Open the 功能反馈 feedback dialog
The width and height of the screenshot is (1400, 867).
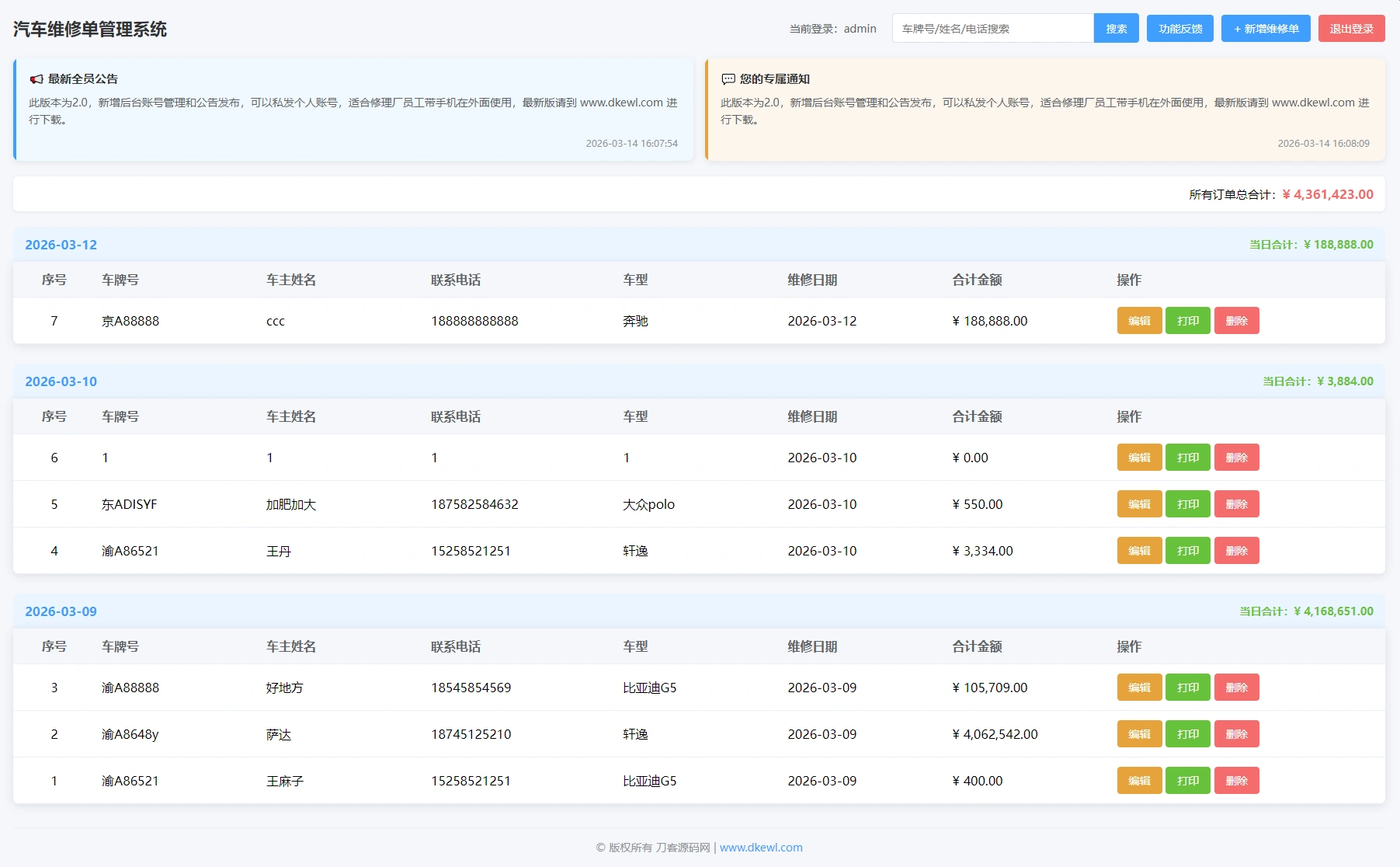pyautogui.click(x=1179, y=28)
